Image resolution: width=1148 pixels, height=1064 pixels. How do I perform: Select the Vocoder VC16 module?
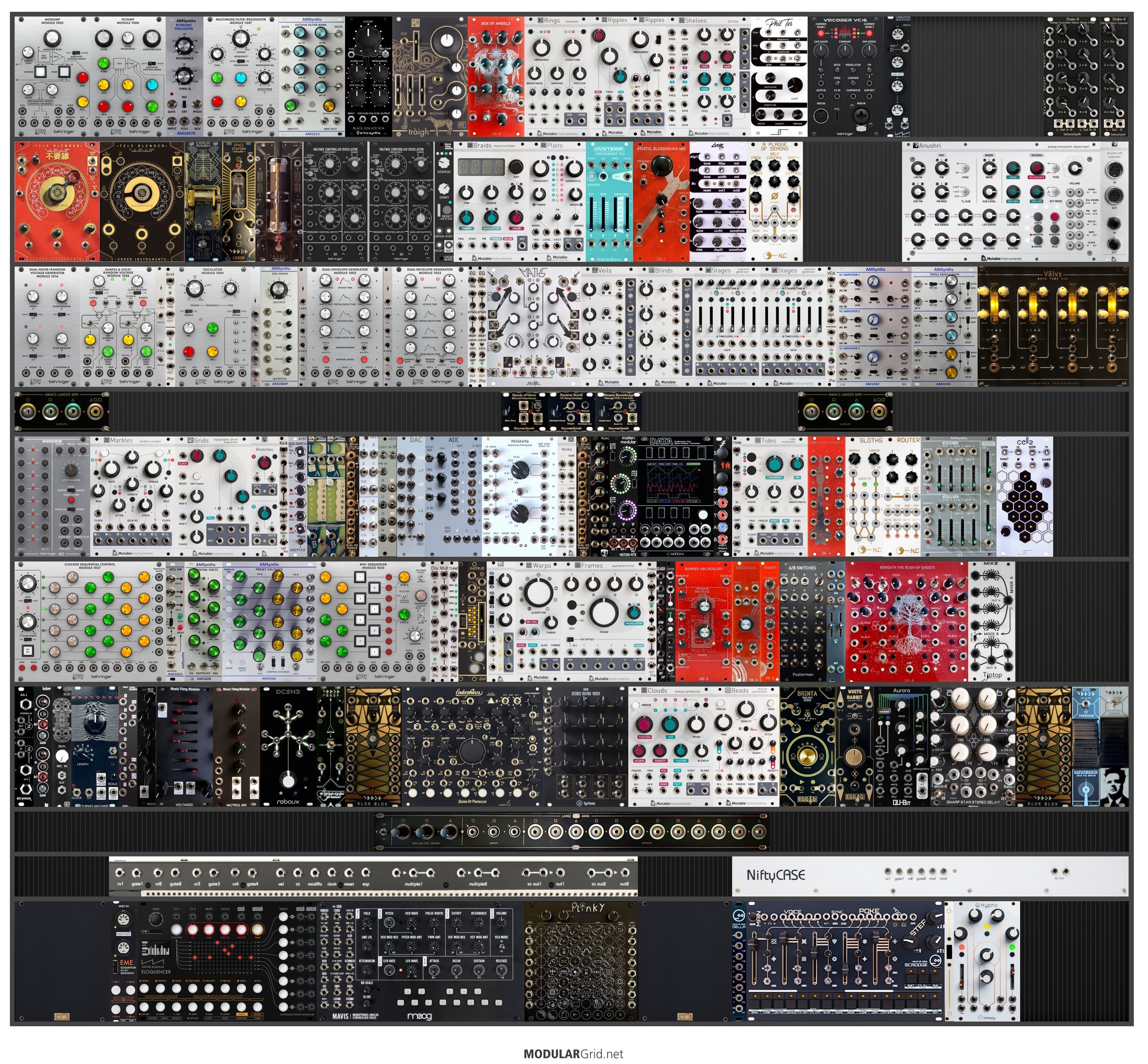click(x=845, y=76)
